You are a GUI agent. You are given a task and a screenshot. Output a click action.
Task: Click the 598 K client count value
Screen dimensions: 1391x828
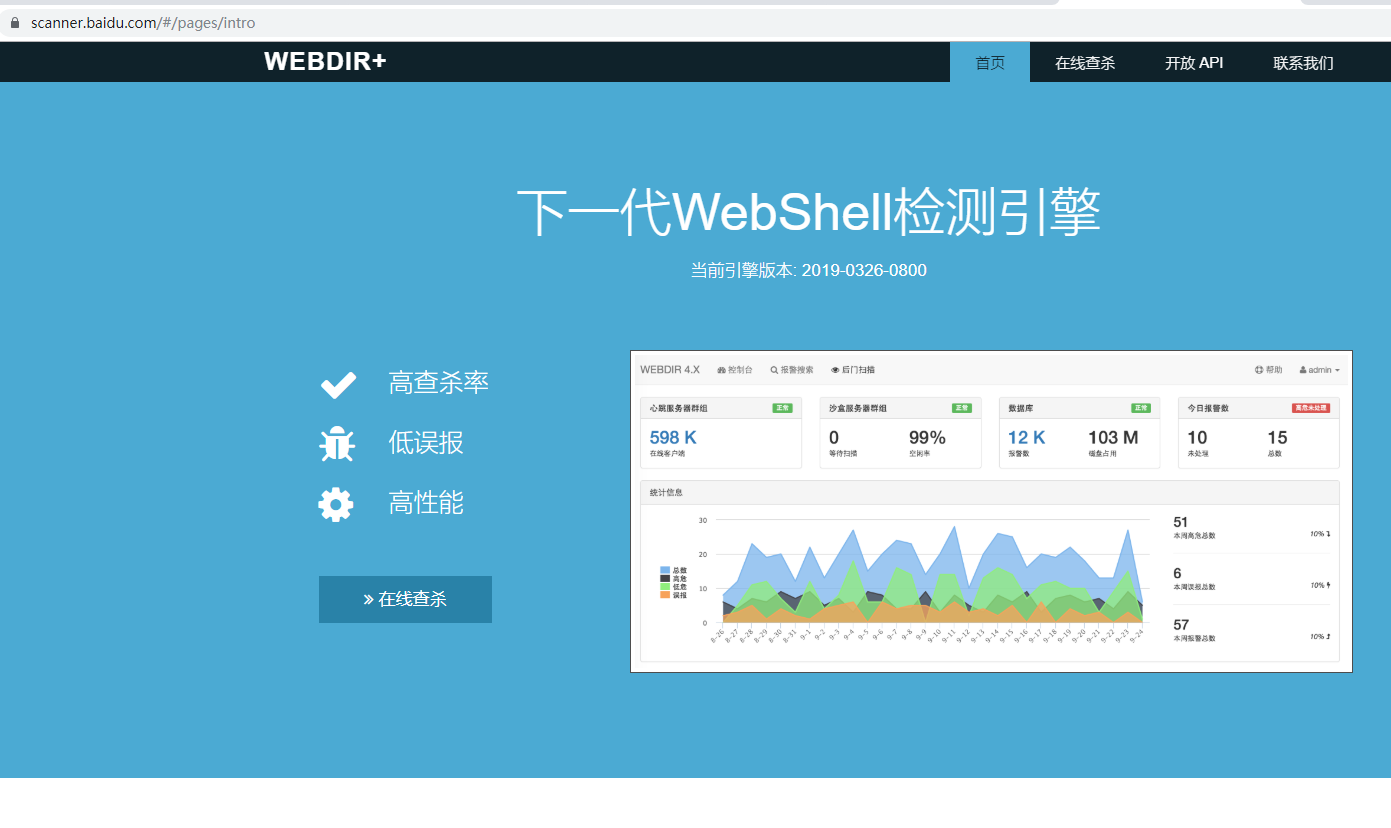point(673,437)
